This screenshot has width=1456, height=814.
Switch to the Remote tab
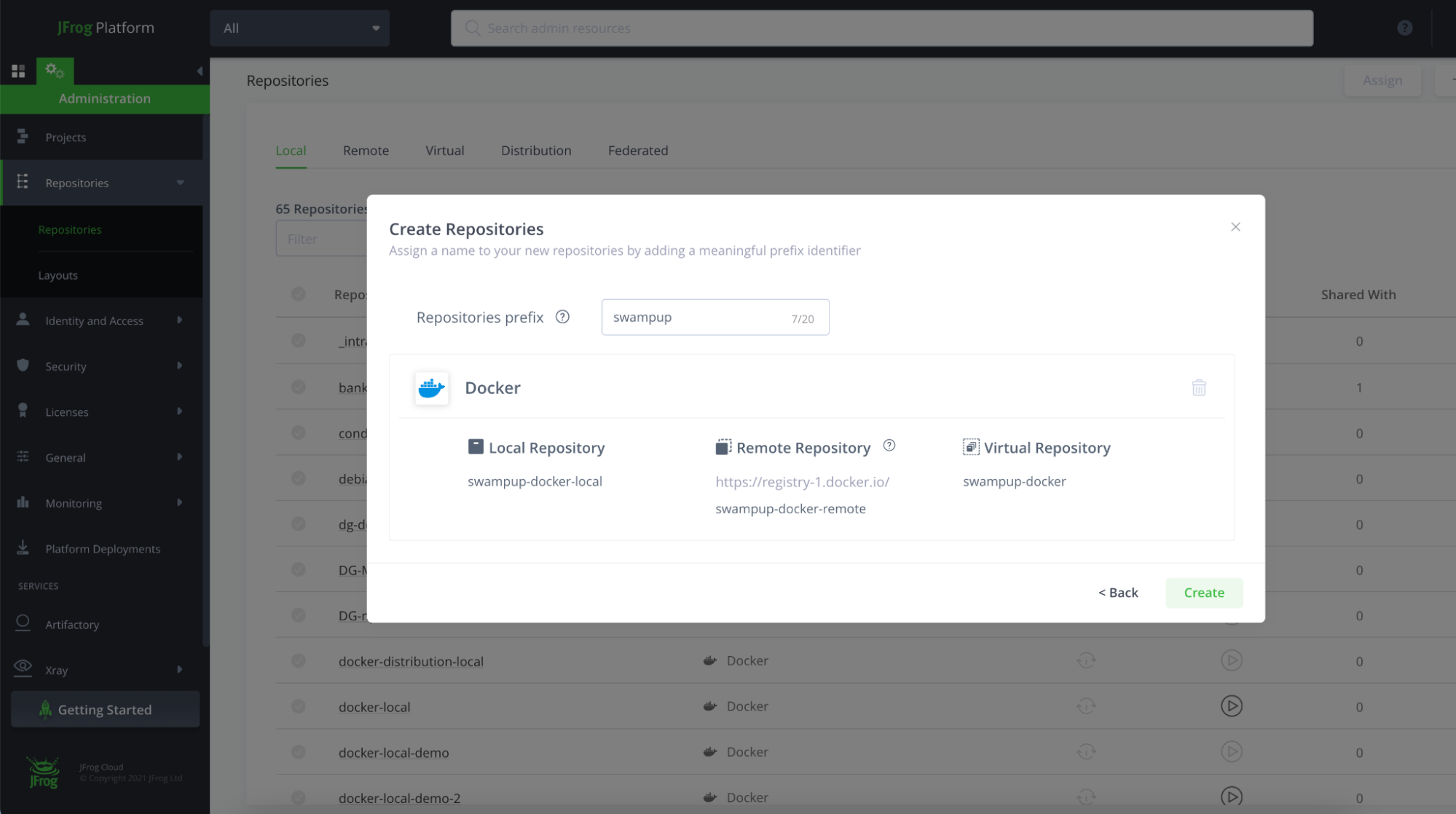tap(365, 150)
